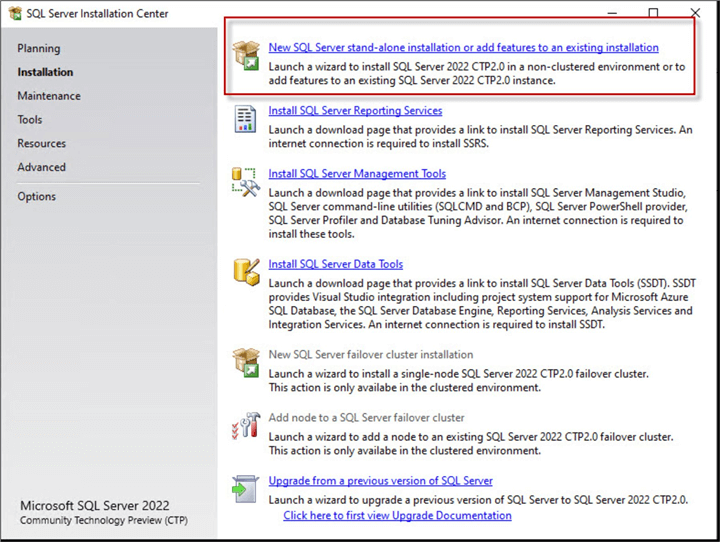Screen dimensions: 720x542
Task: Click the Reporting Services document icon
Action: pos(246,119)
